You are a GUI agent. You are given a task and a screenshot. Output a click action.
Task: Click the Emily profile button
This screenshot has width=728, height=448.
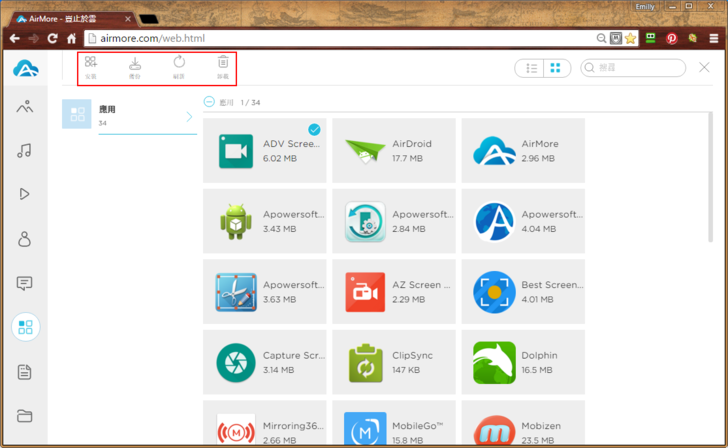click(x=644, y=6)
